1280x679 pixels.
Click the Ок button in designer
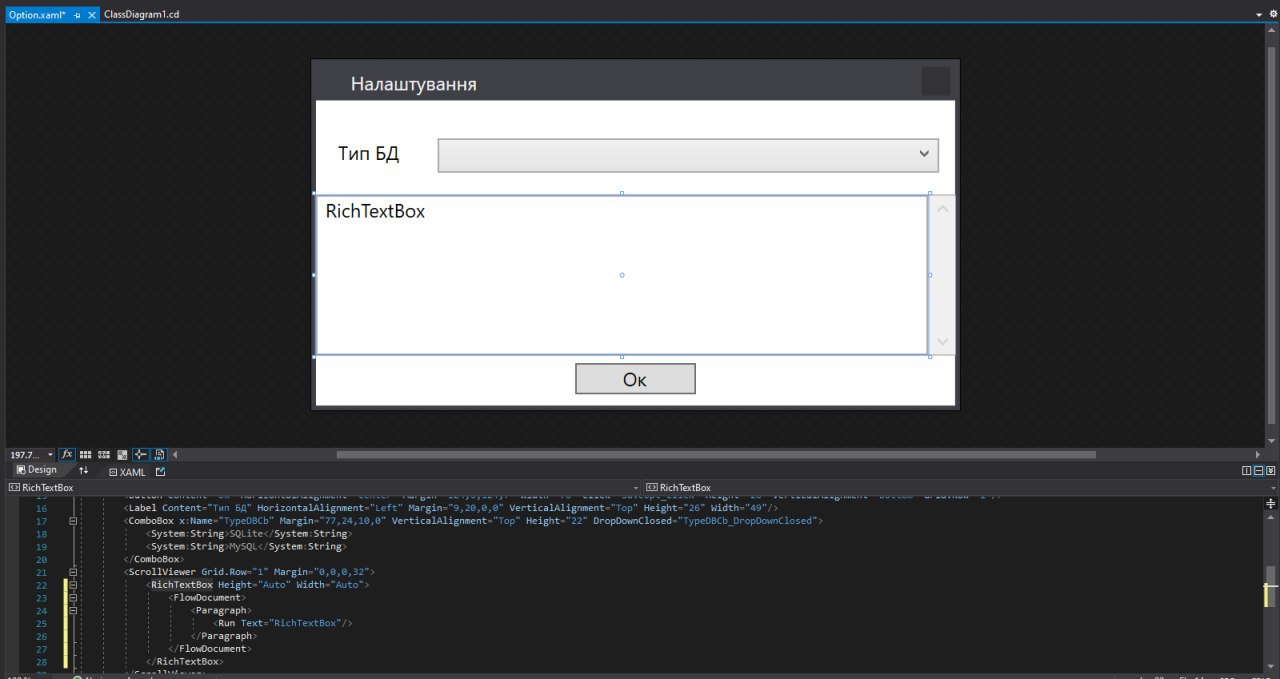point(635,379)
